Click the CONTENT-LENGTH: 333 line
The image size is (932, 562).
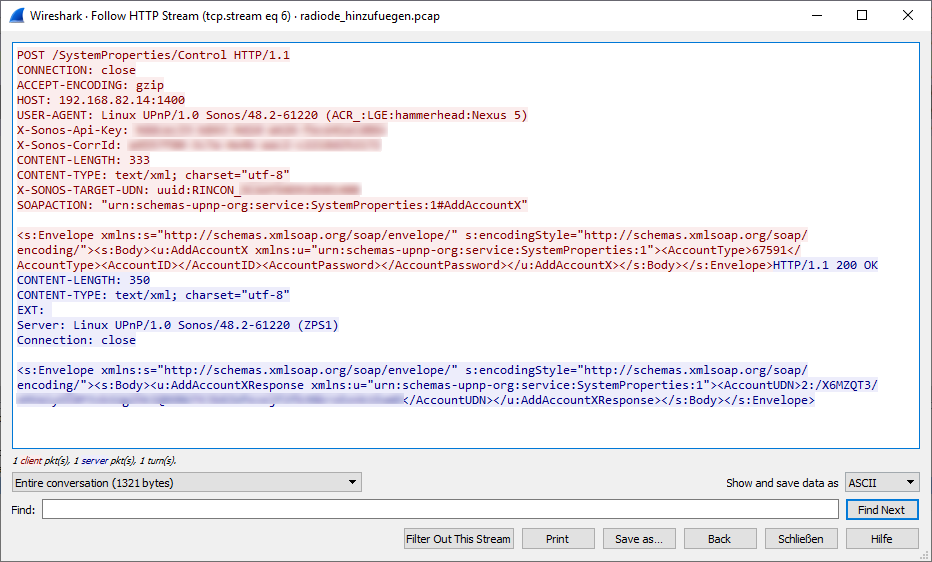coord(83,160)
